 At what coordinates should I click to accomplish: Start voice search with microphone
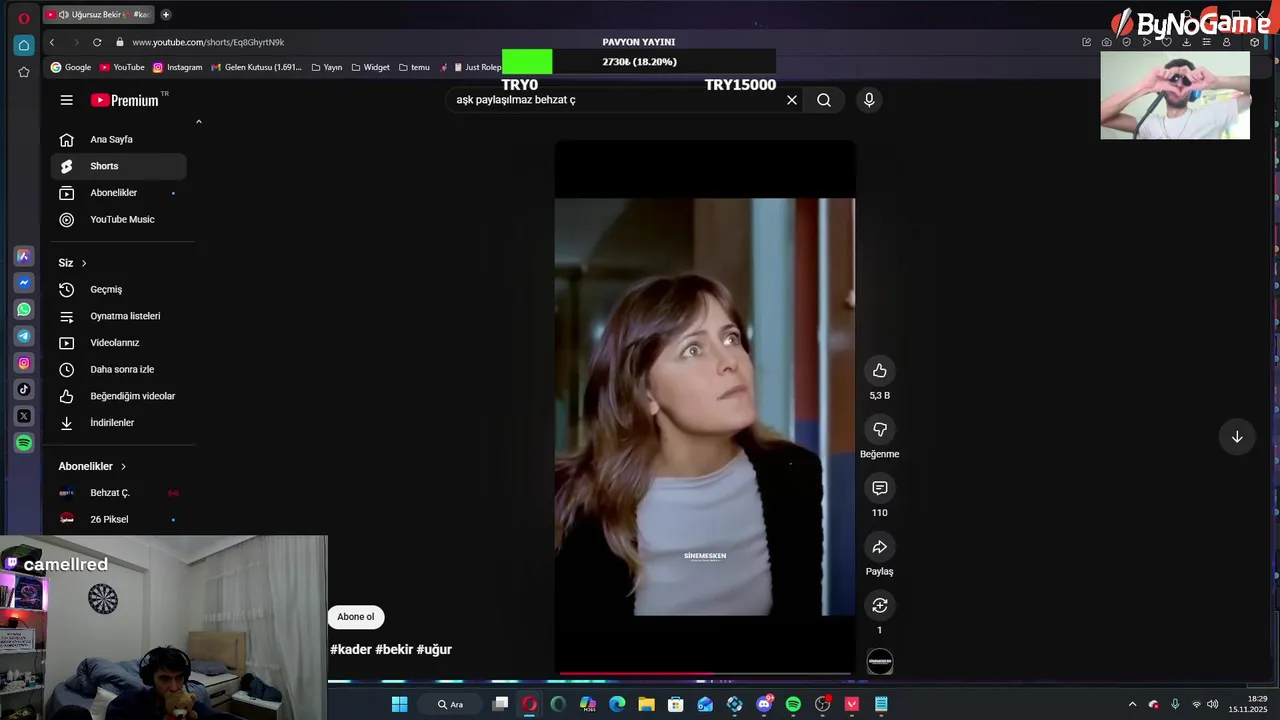point(869,100)
